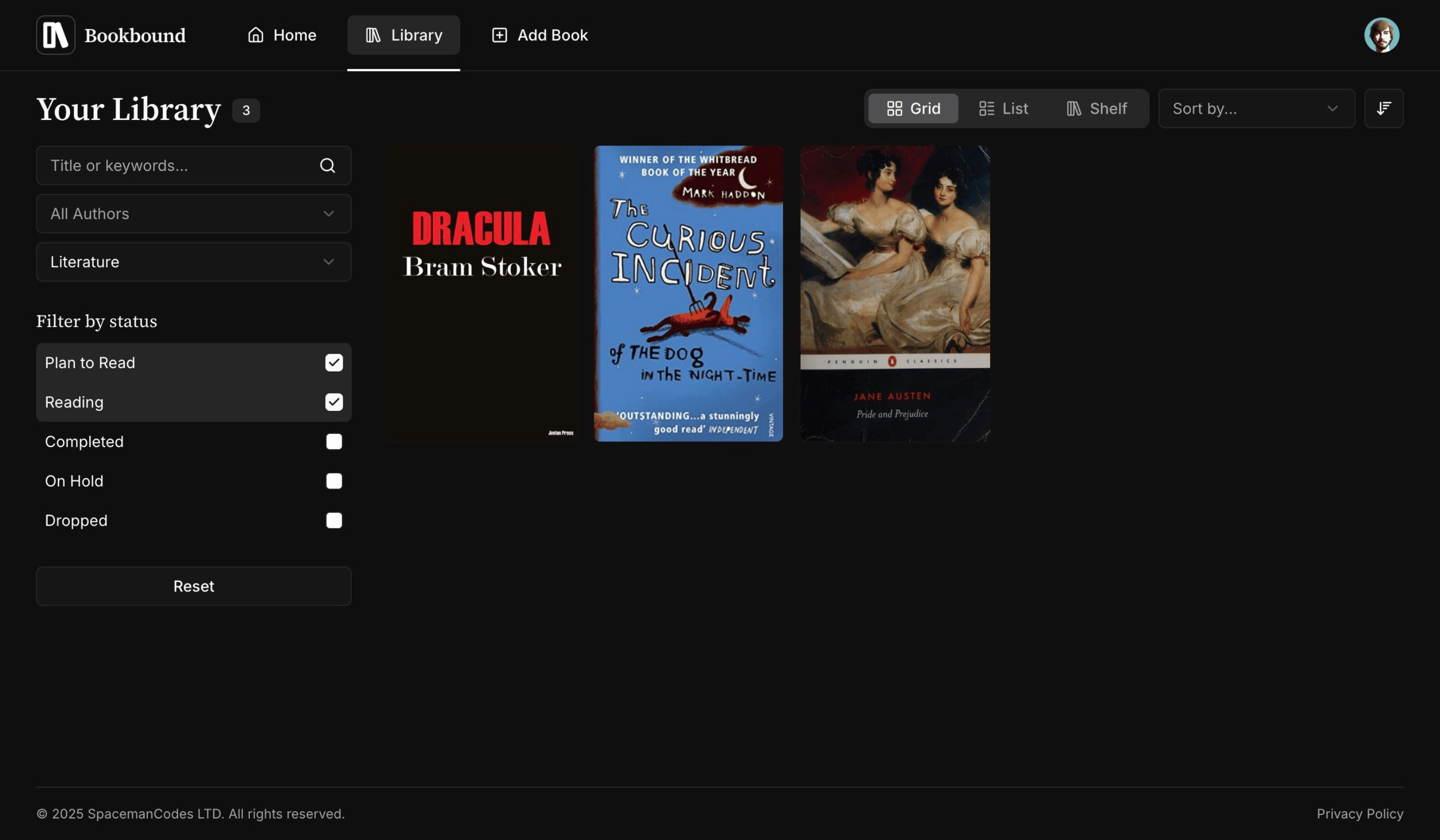Click the Bookbound logo icon
Screen dimensions: 1440x840
click(x=55, y=35)
